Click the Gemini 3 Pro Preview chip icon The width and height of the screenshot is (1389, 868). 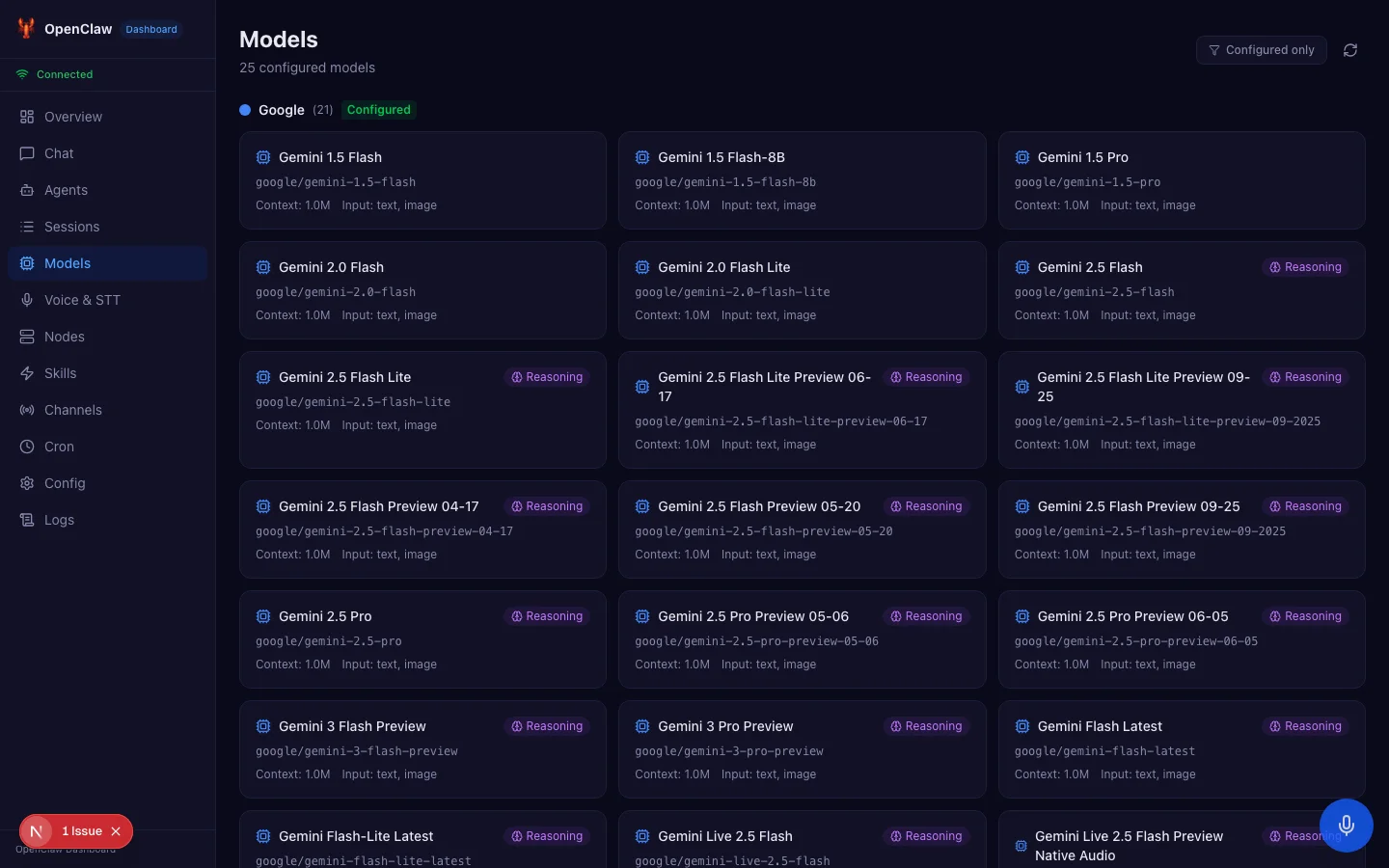642,726
